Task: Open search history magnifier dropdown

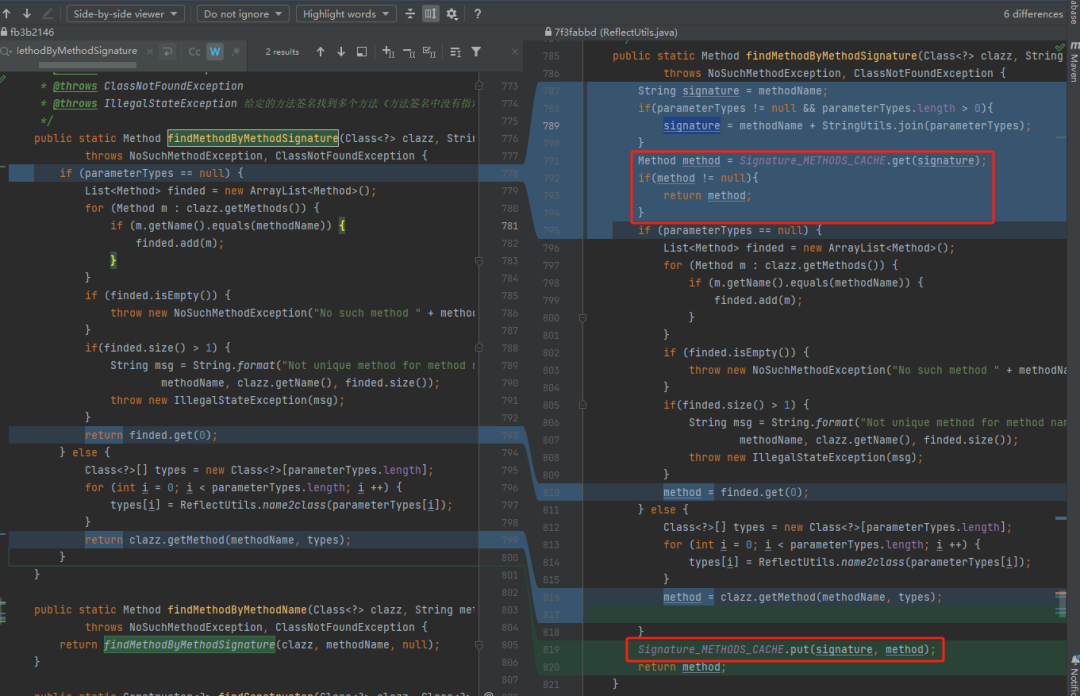Action: click(x=6, y=52)
